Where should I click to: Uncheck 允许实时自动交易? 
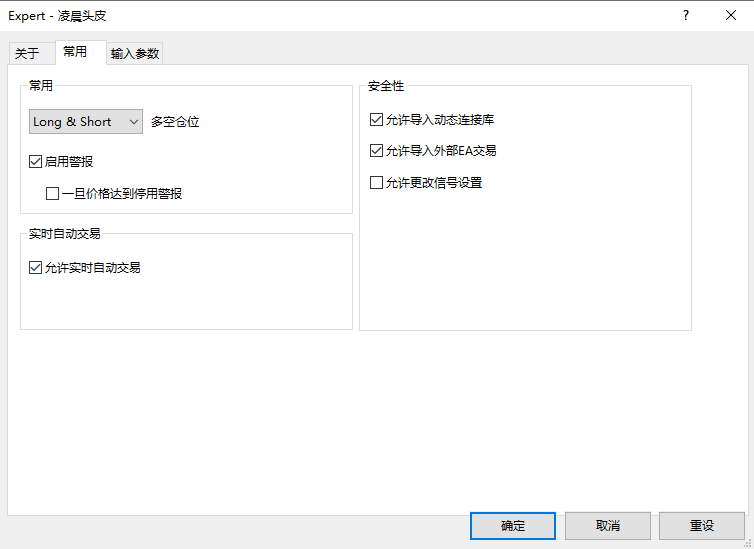click(x=36, y=267)
